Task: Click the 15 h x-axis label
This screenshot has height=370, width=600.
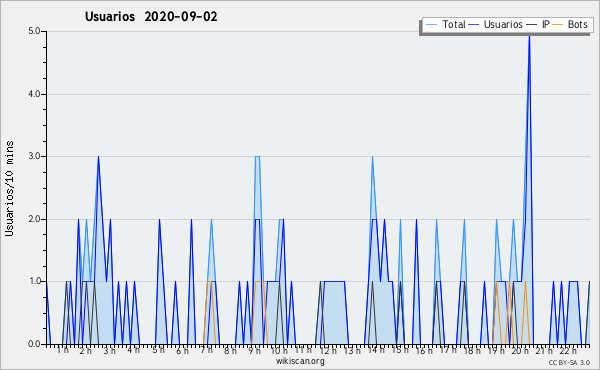Action: pos(400,350)
